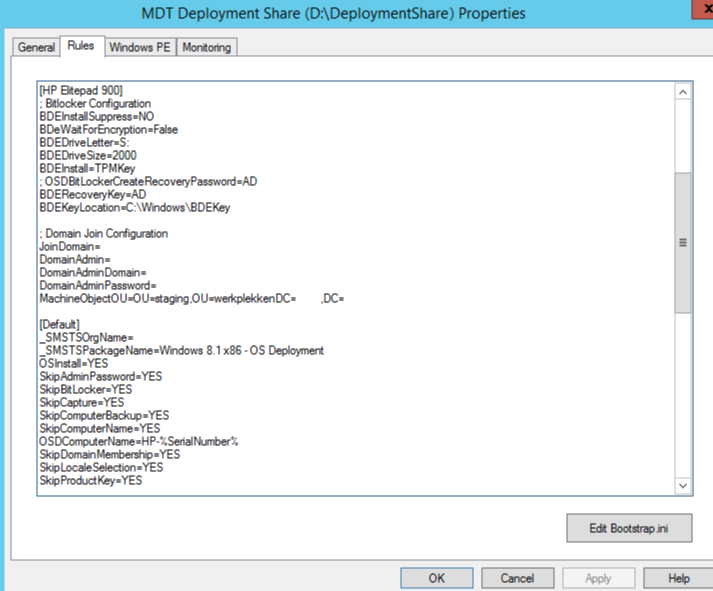713x591 pixels.
Task: Place cursor after DomainAdmin=
Action: tap(111, 260)
